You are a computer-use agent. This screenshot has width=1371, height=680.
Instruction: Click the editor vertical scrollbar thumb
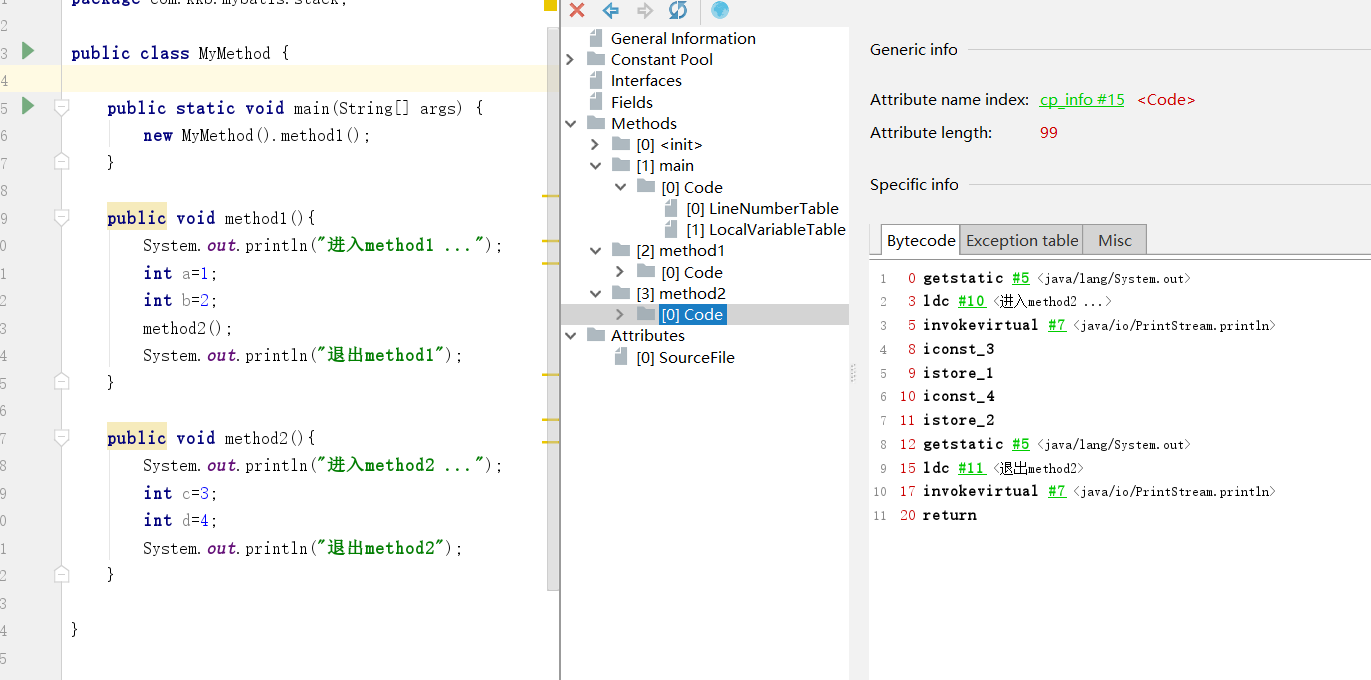click(x=553, y=310)
